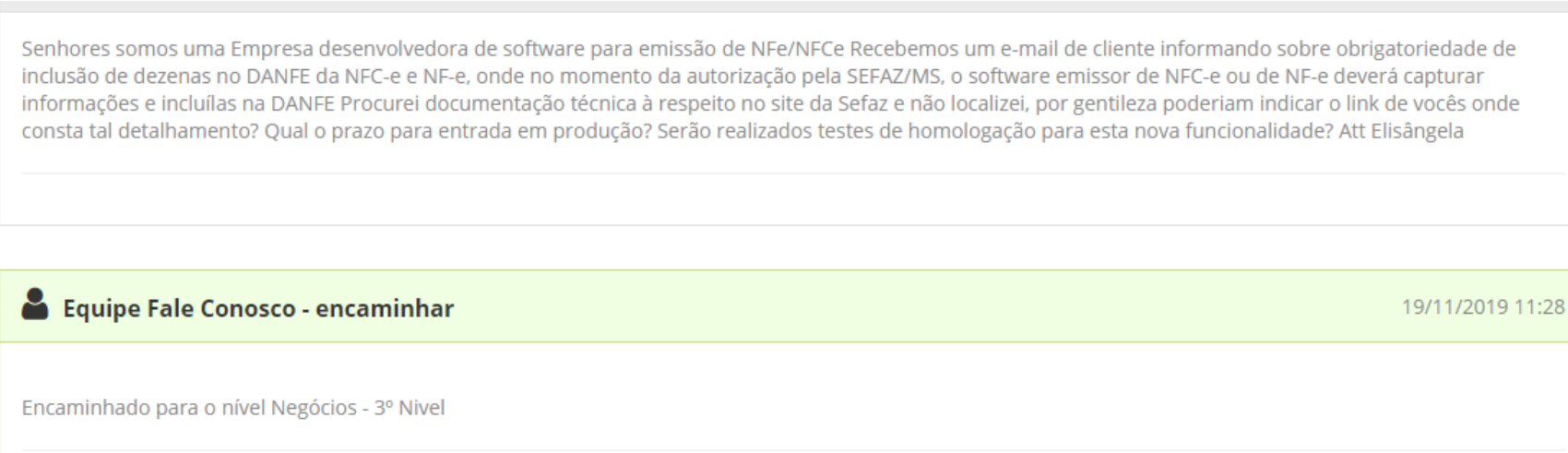Click "Encaminhado para o nível Negócios" text
The height and width of the screenshot is (453, 1568).
coord(187,407)
